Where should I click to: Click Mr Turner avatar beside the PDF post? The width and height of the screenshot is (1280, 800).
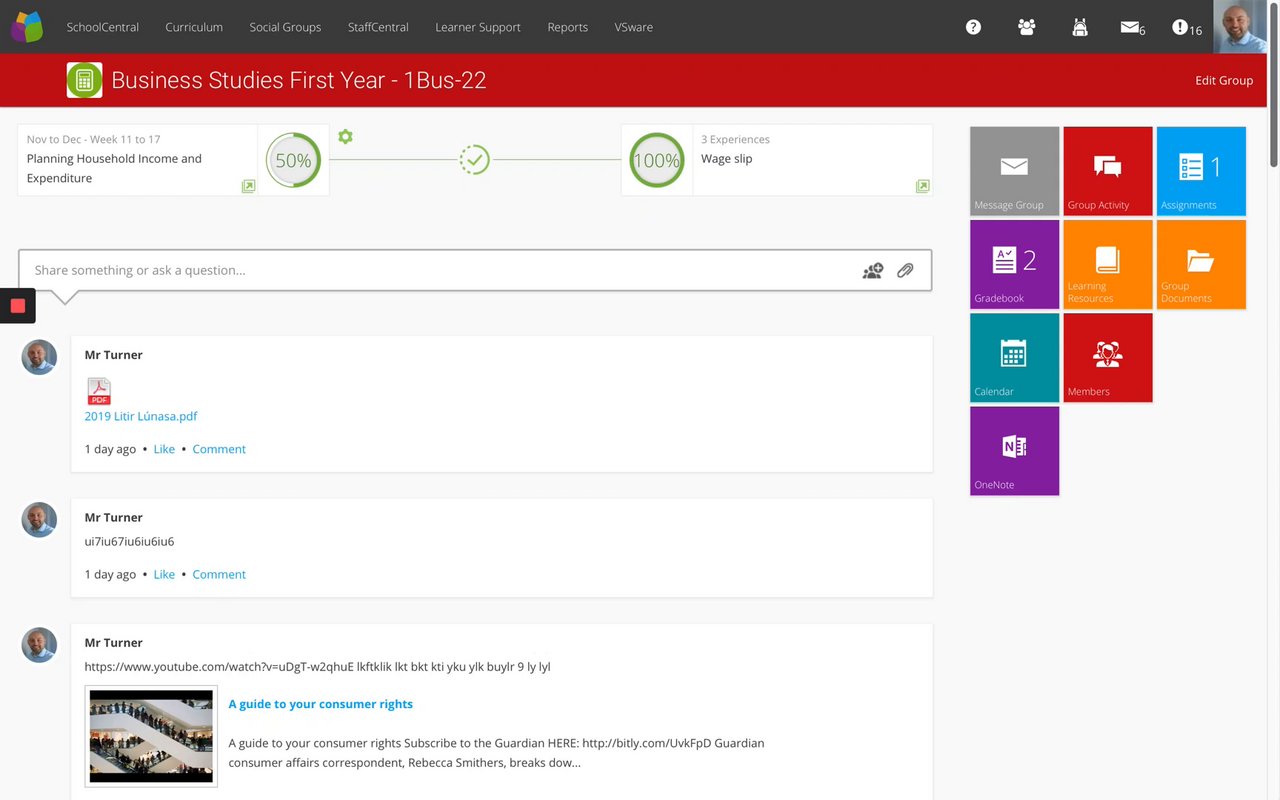39,357
